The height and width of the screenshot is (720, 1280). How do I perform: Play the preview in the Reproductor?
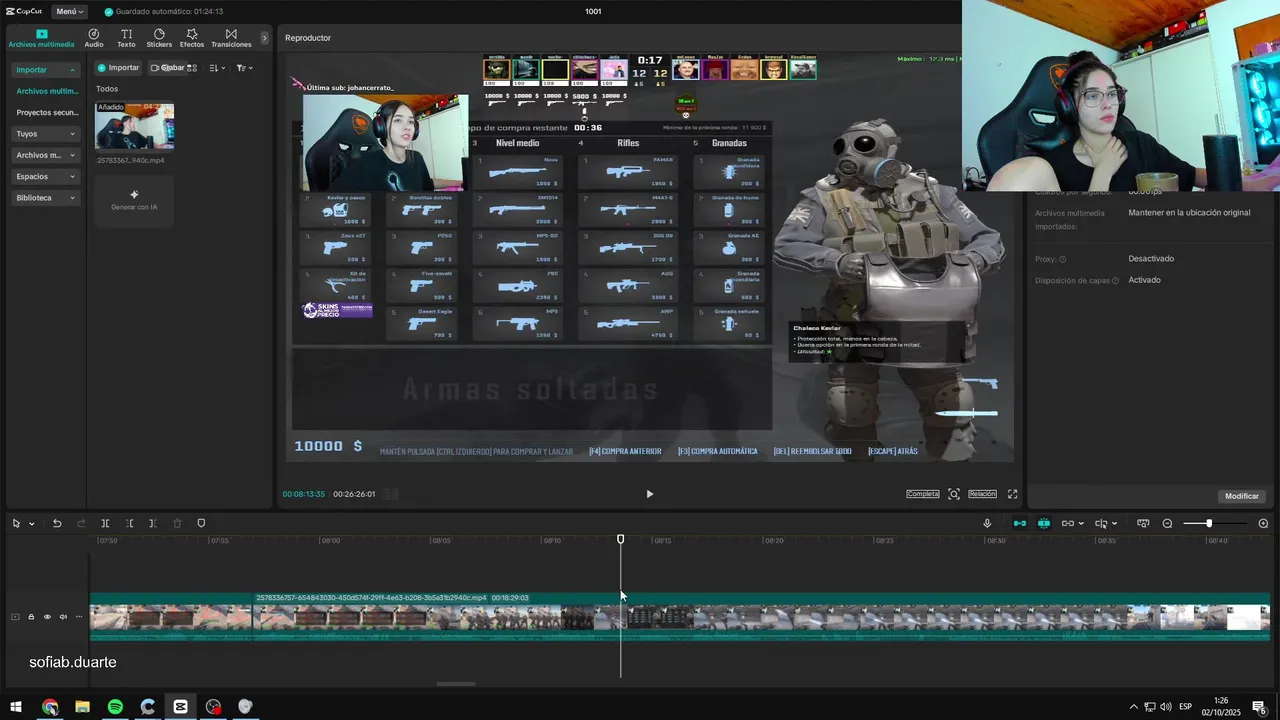coord(649,494)
